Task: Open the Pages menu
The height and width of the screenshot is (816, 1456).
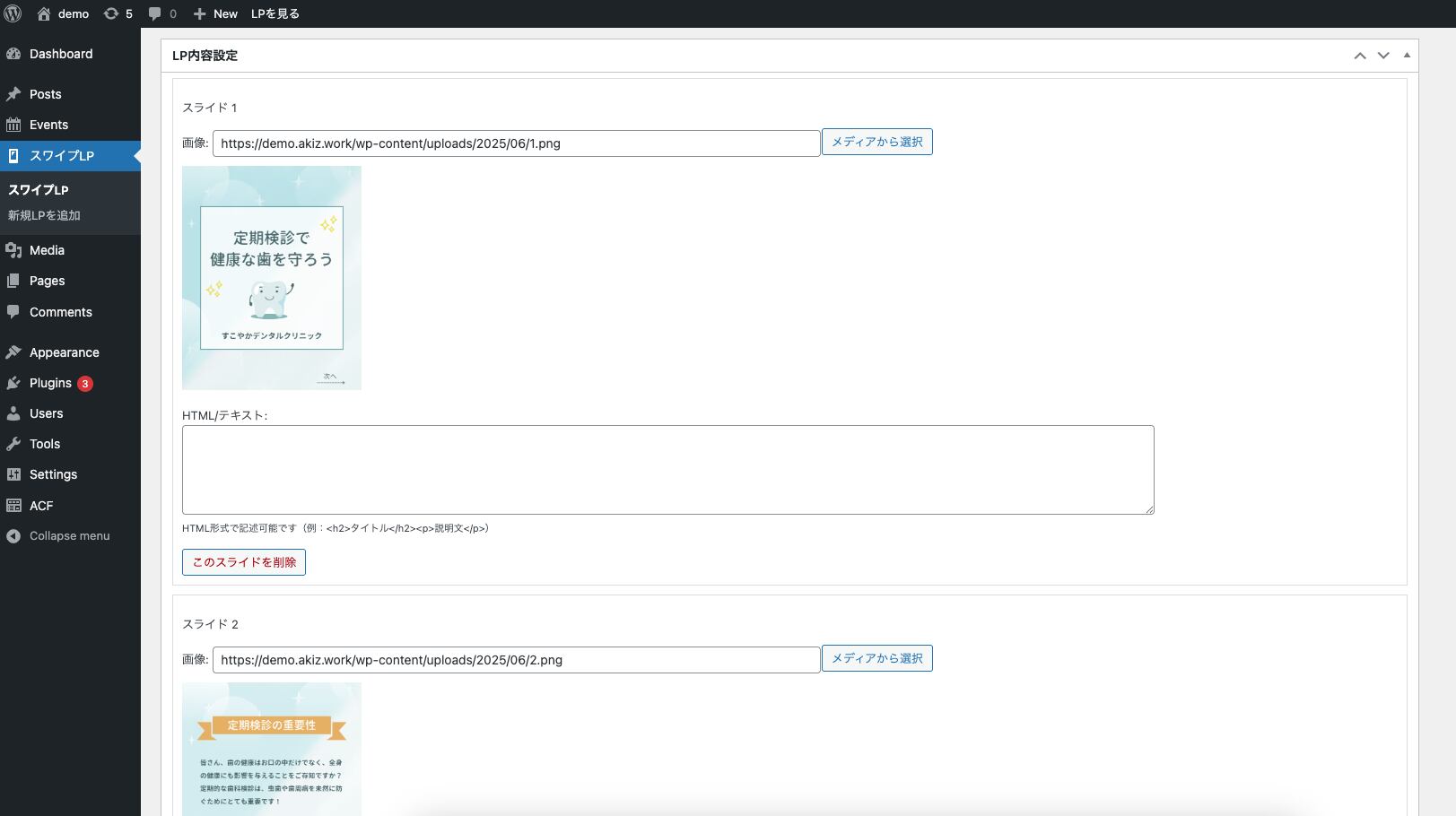Action: click(x=70, y=281)
